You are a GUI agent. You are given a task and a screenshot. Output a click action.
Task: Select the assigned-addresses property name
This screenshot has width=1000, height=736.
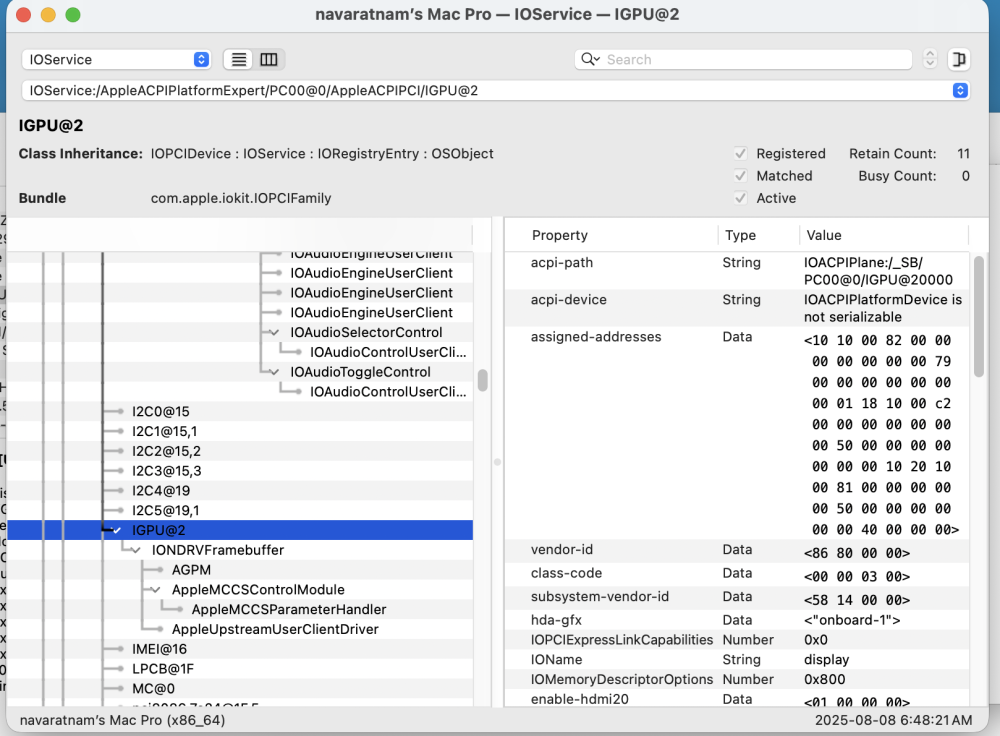[596, 337]
